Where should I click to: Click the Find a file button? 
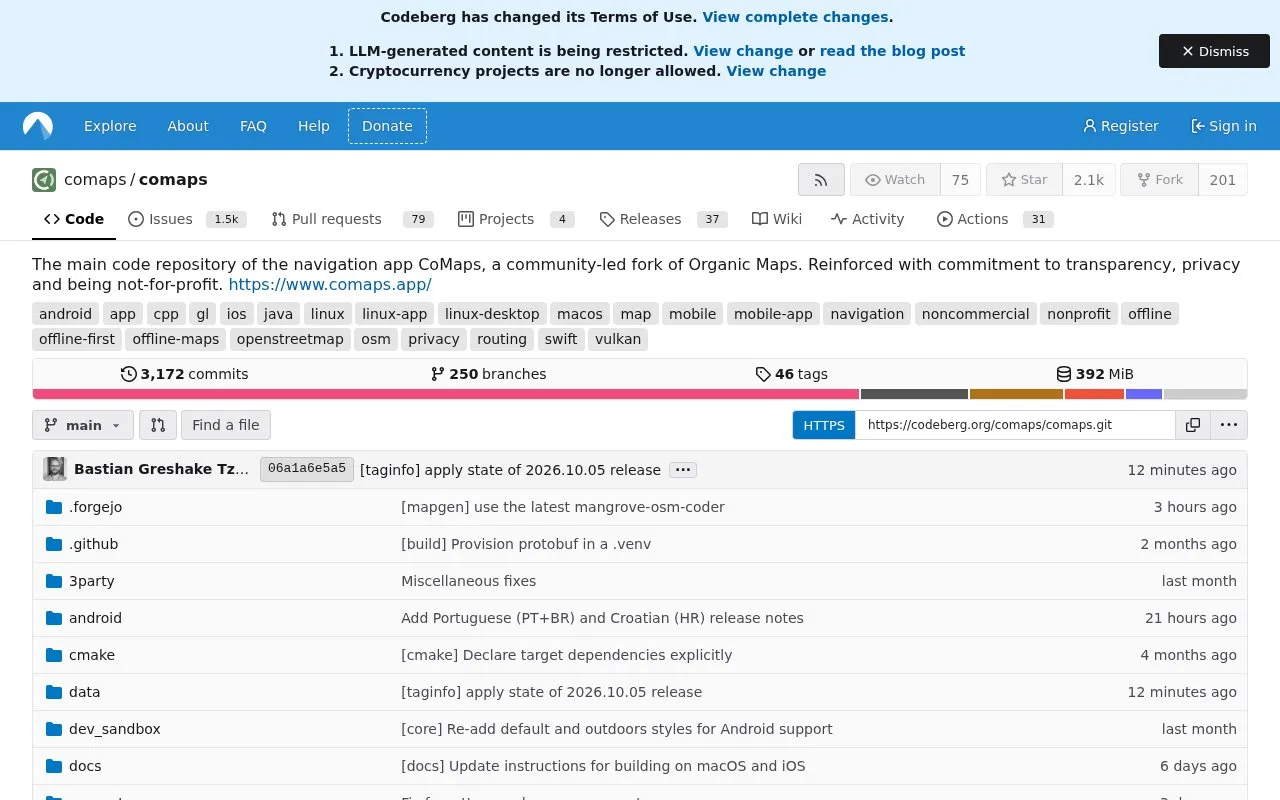(x=226, y=425)
